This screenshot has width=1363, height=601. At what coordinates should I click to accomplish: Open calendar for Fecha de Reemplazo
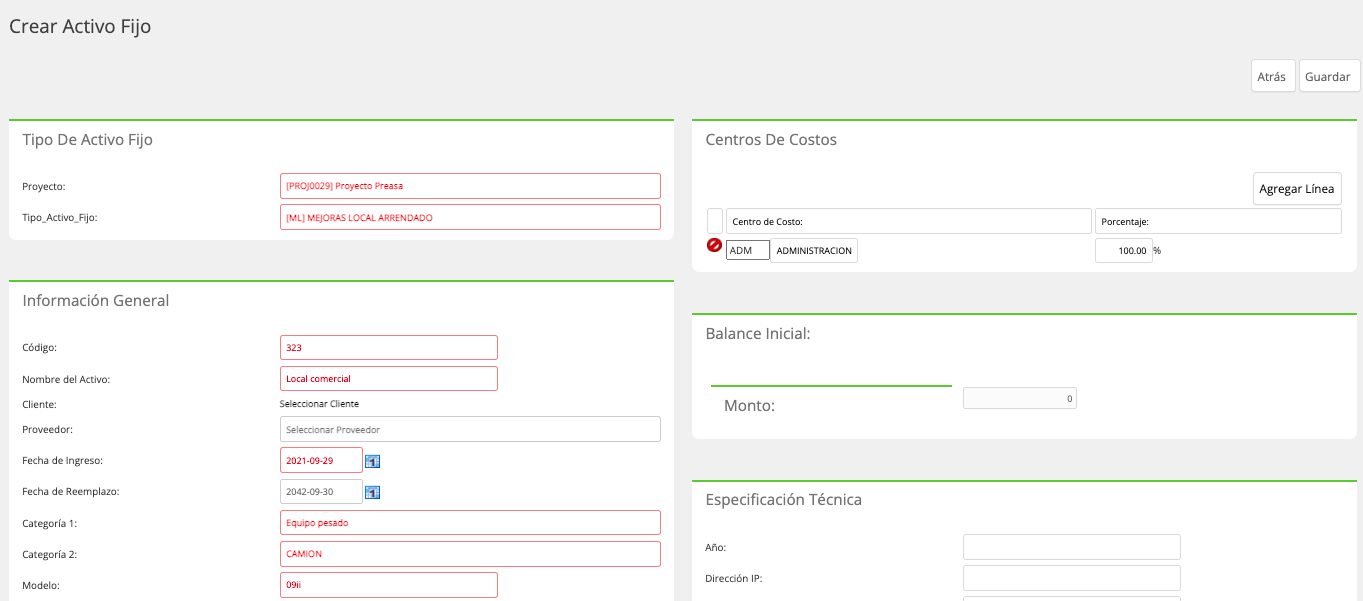point(372,492)
